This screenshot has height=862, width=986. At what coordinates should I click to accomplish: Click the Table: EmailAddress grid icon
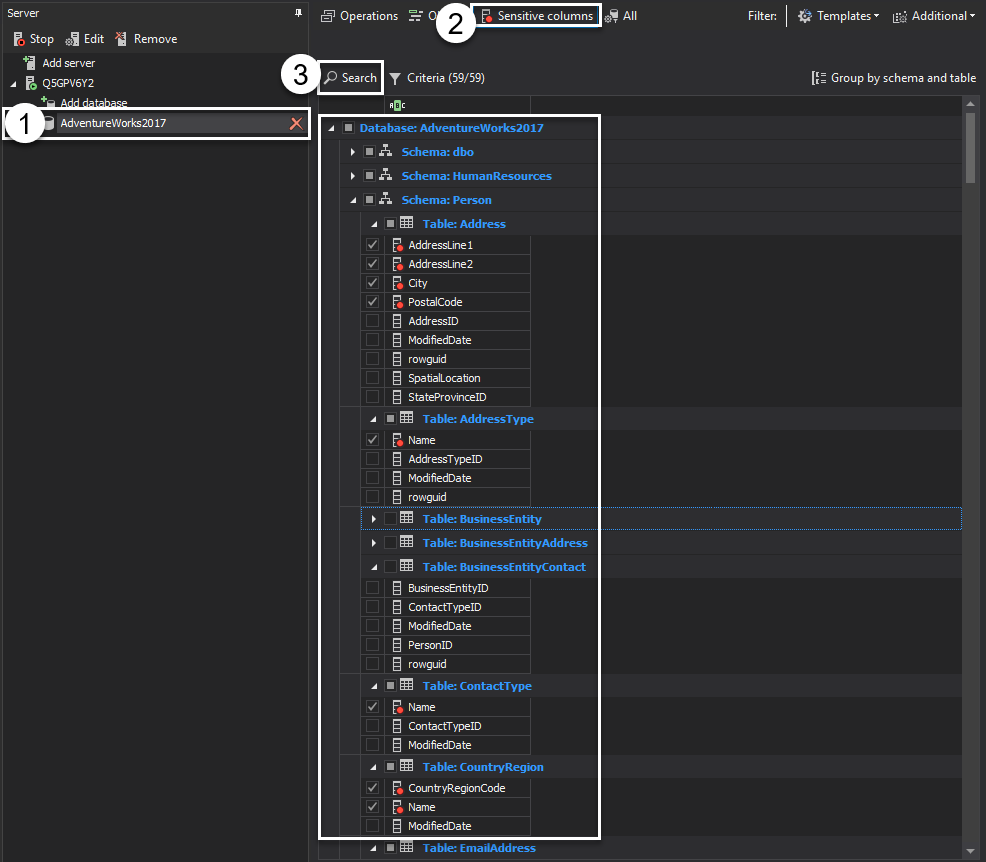click(x=407, y=848)
